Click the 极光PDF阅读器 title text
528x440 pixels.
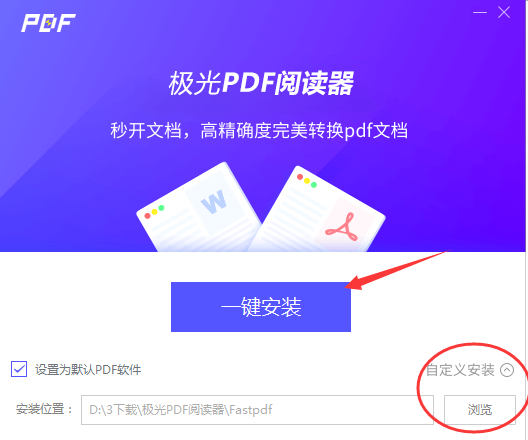coord(261,82)
